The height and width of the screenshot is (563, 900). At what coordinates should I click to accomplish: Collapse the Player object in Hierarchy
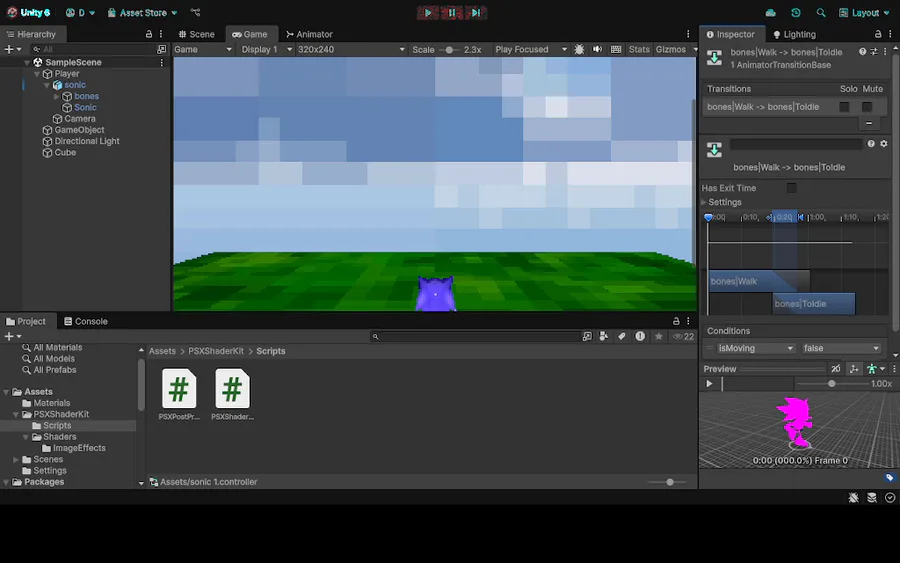tap(37, 73)
